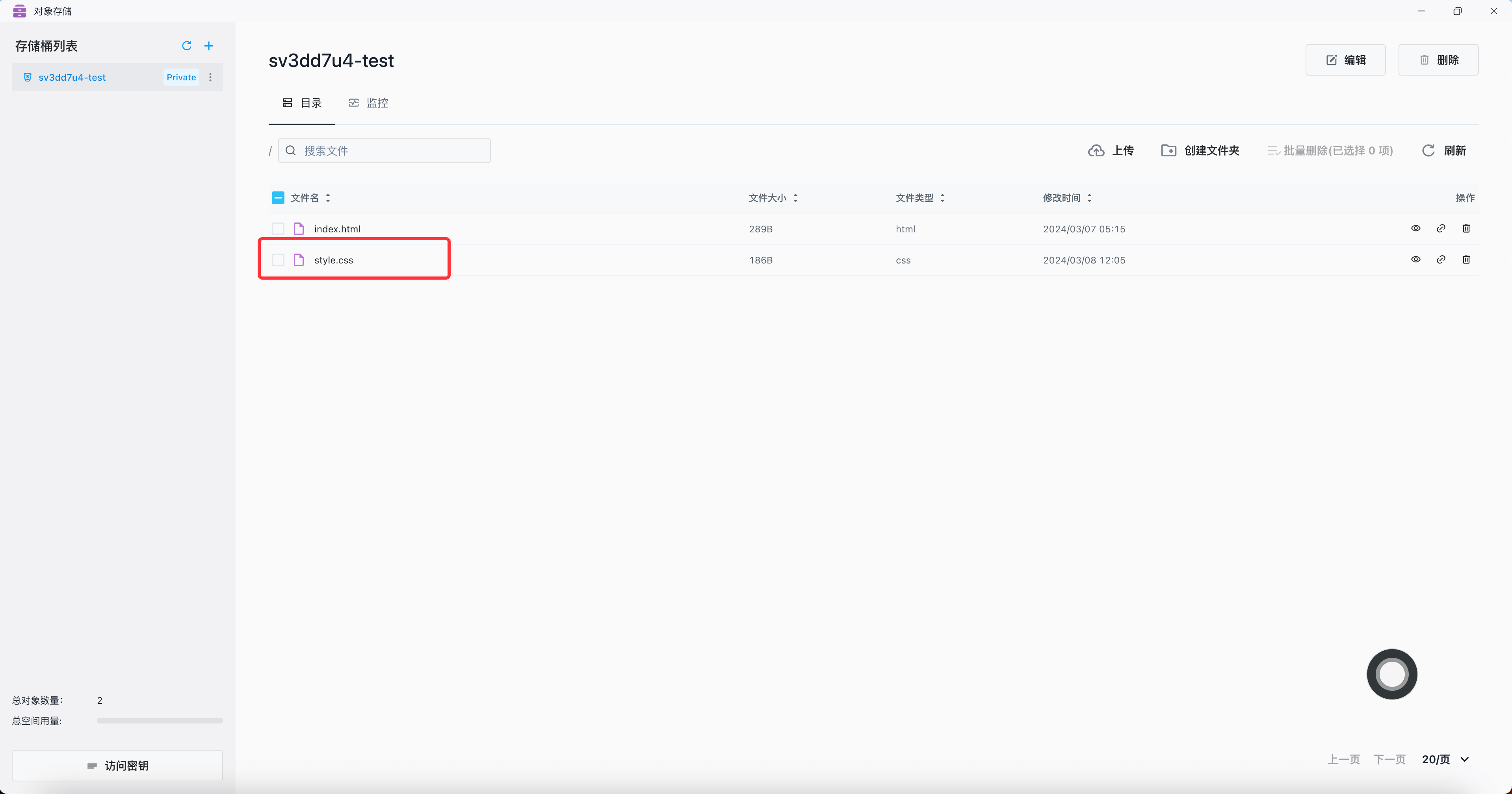
Task: Sort files by 修改时间 column
Action: tap(1067, 198)
